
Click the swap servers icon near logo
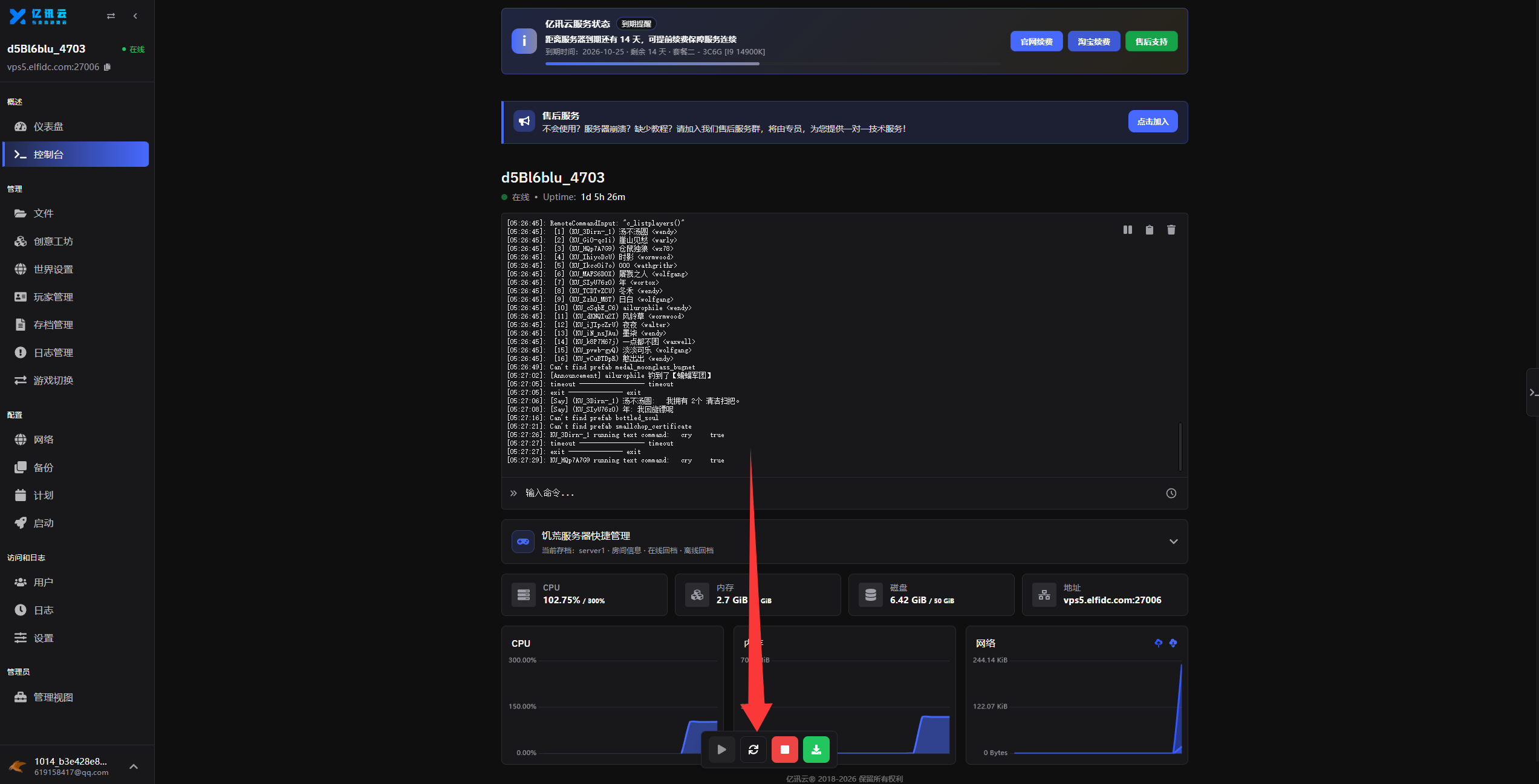click(111, 16)
